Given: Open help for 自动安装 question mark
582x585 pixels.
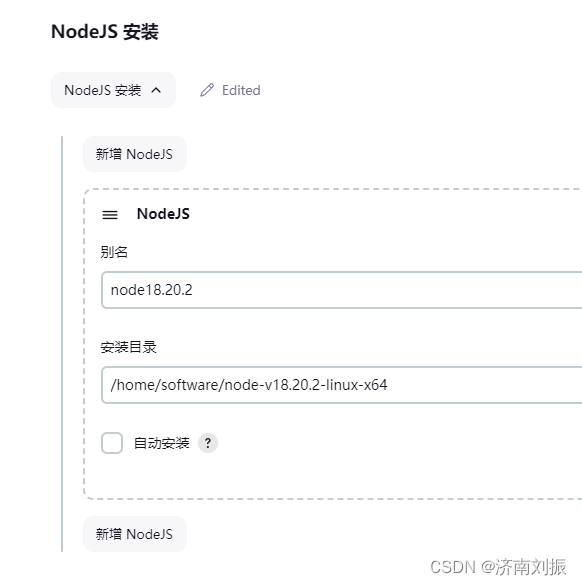Looking at the screenshot, I should 208,443.
